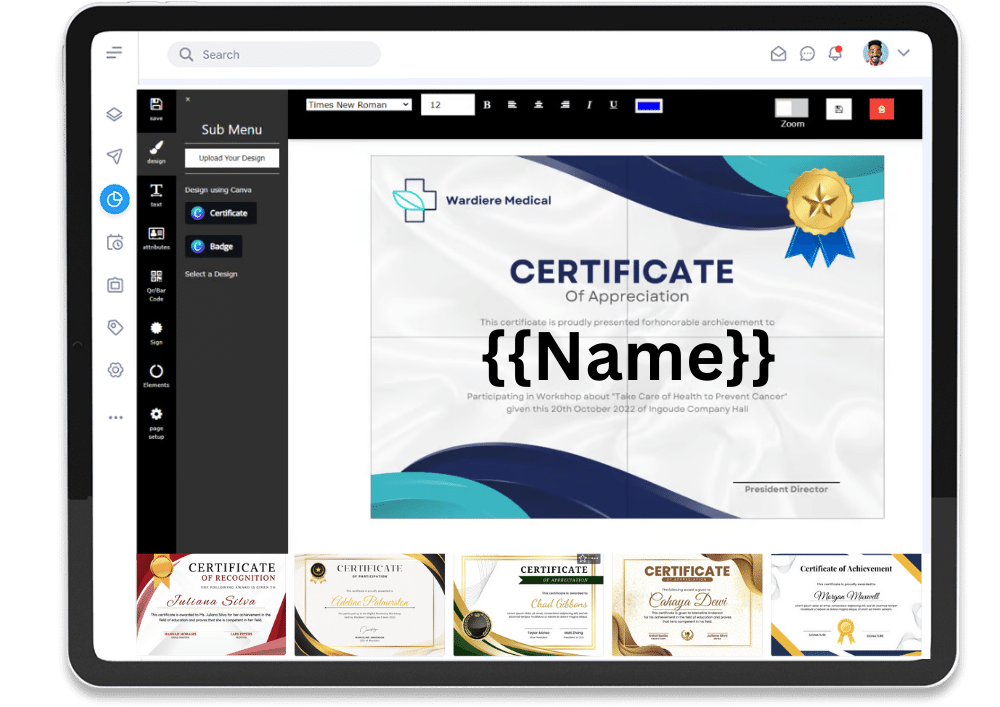The width and height of the screenshot is (1000, 707).
Task: Click Upload Your Design button
Action: pyautogui.click(x=232, y=158)
